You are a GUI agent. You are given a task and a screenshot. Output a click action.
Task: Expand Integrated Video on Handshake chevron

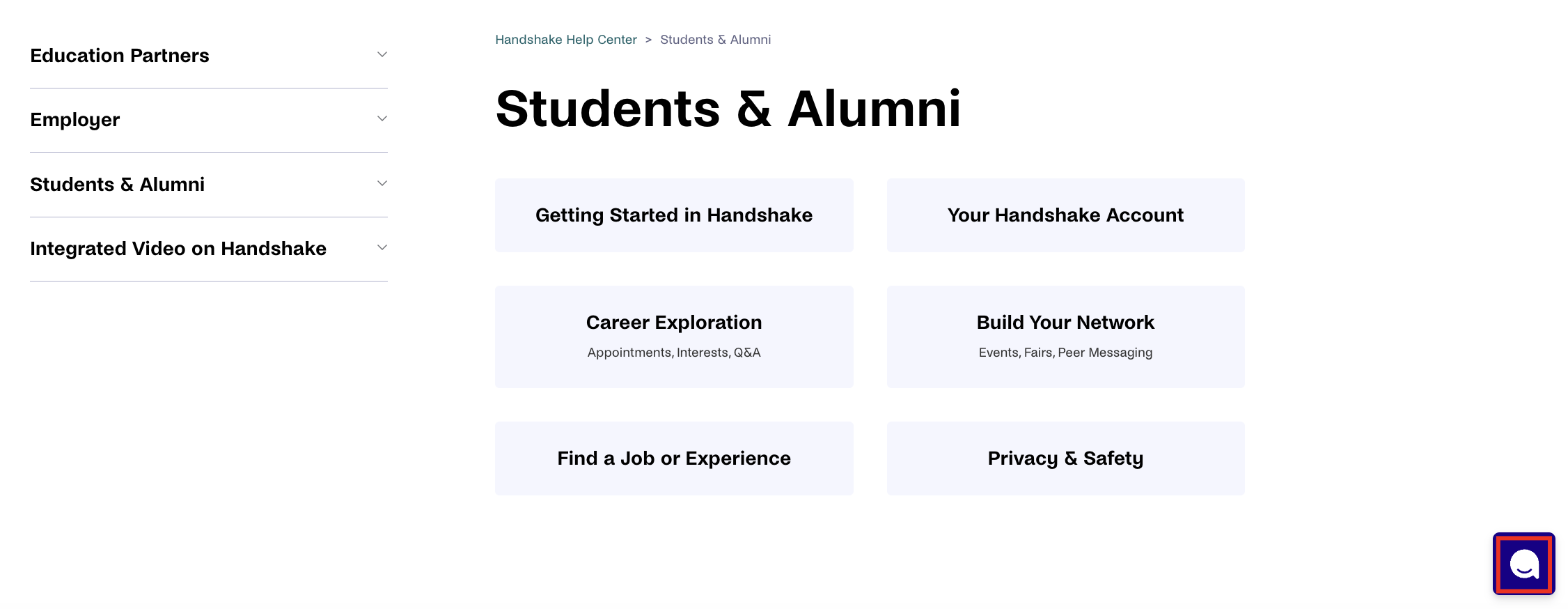(x=382, y=248)
